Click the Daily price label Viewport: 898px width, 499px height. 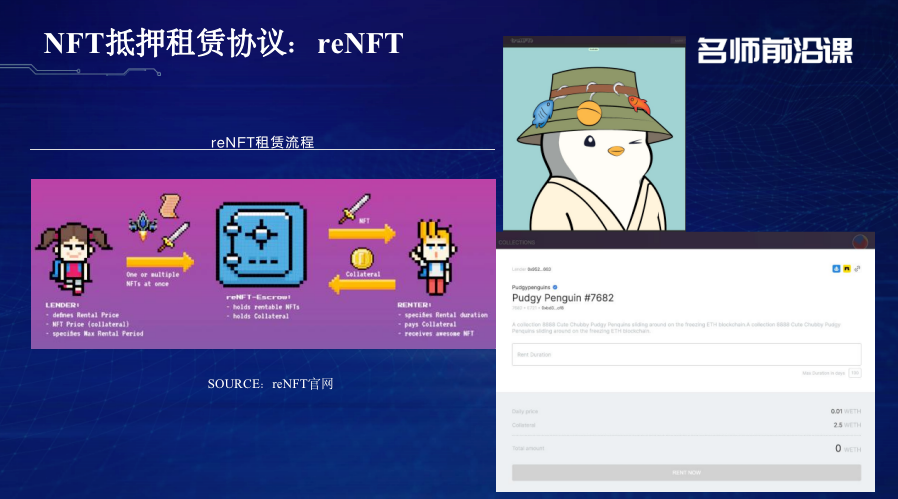[x=525, y=411]
